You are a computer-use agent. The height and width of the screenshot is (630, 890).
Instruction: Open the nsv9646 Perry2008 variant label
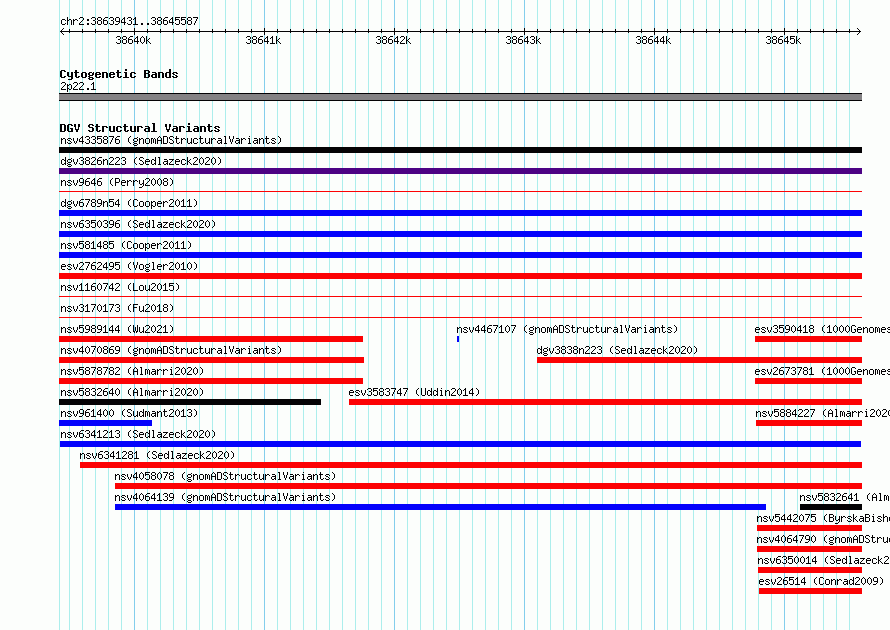coord(117,182)
